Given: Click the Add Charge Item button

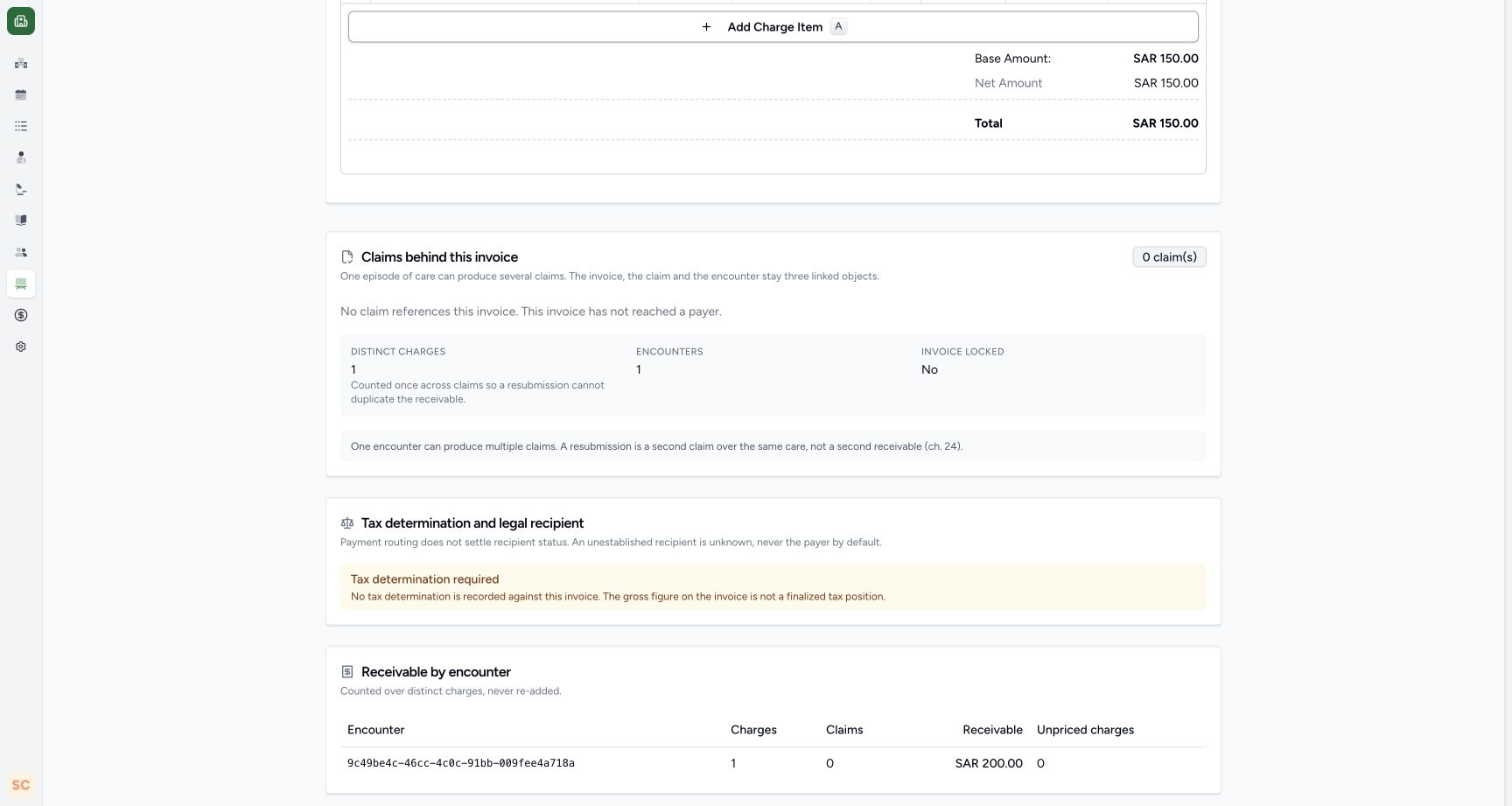Looking at the screenshot, I should 773,27.
